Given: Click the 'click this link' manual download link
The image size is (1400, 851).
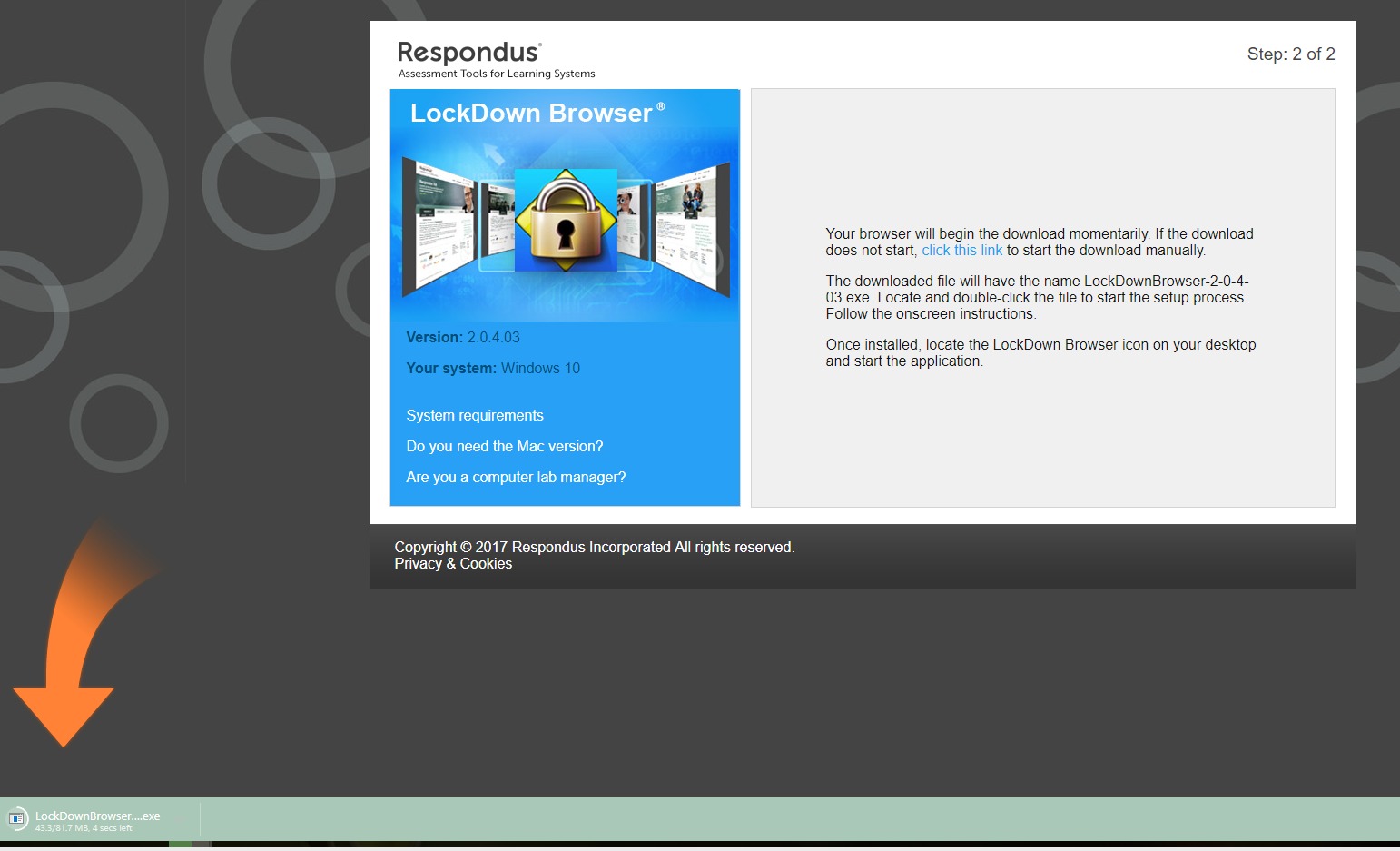Looking at the screenshot, I should (x=961, y=251).
